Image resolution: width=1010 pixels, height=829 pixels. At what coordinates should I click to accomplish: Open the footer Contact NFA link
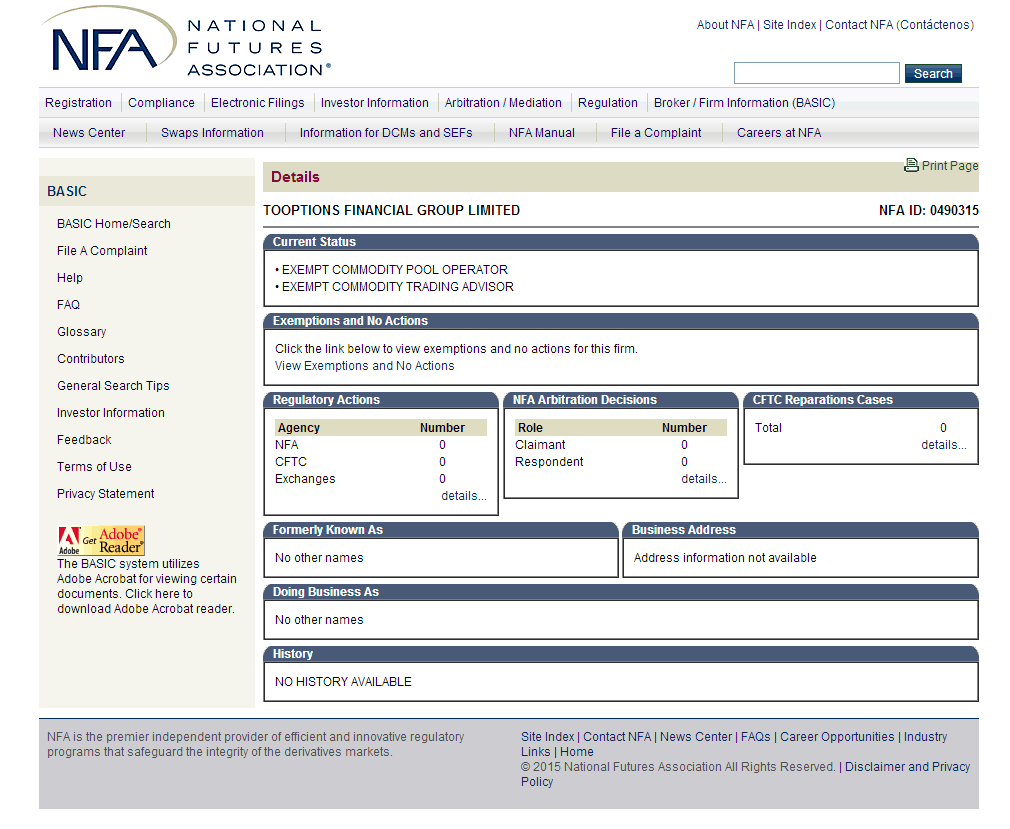coord(617,737)
